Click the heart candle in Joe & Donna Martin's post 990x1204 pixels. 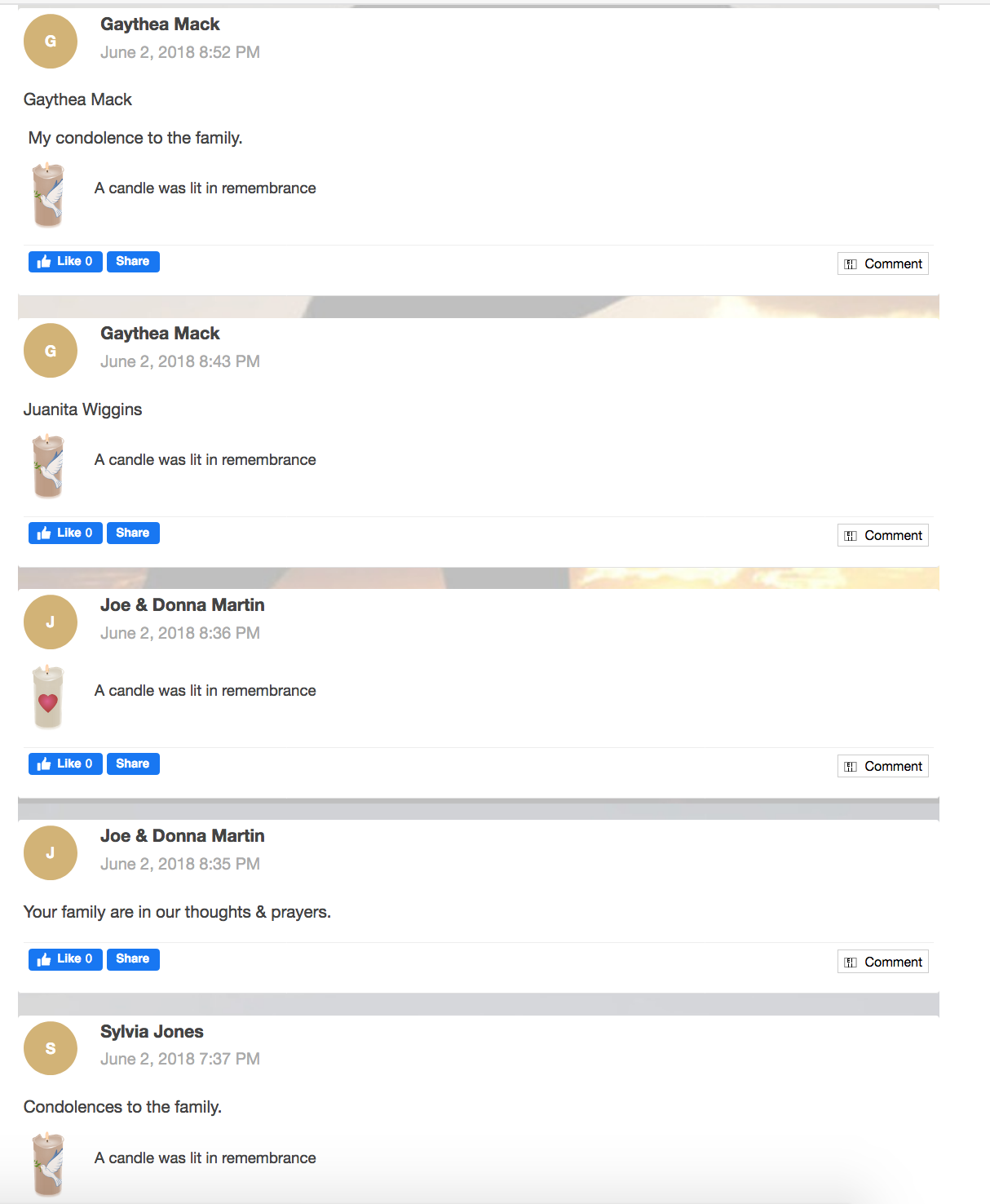click(x=48, y=697)
